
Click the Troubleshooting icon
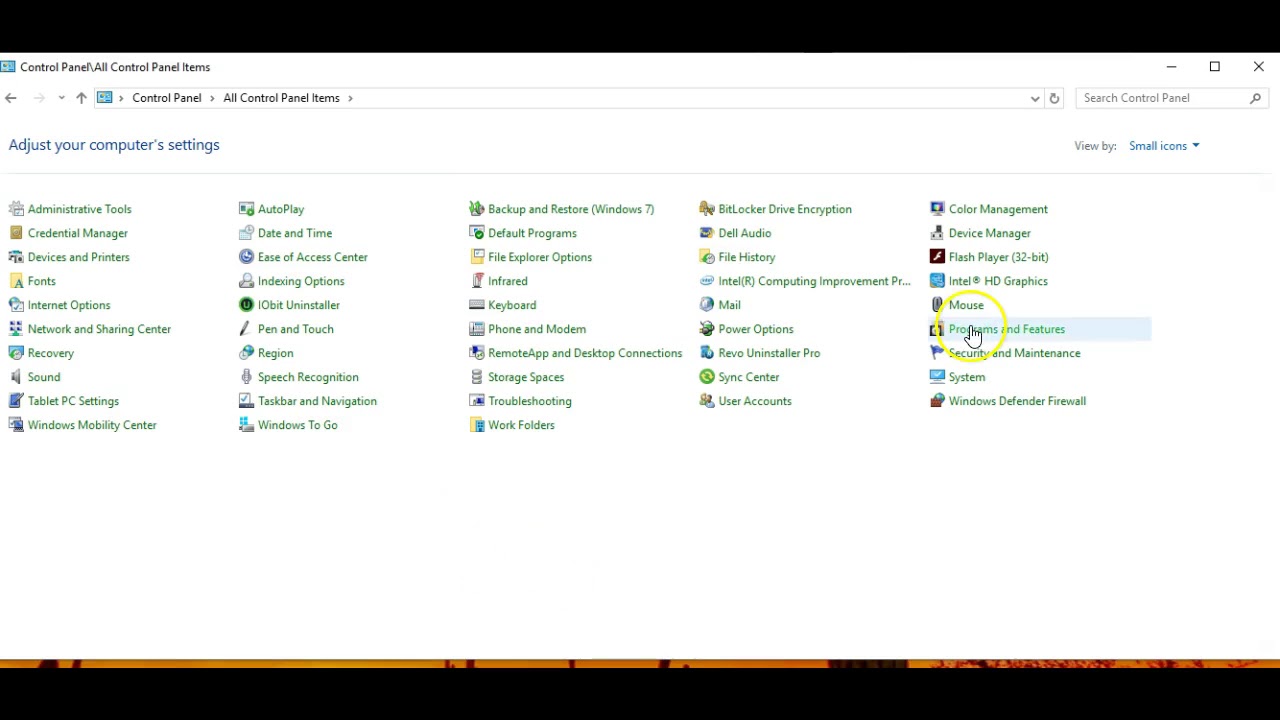pyautogui.click(x=477, y=401)
